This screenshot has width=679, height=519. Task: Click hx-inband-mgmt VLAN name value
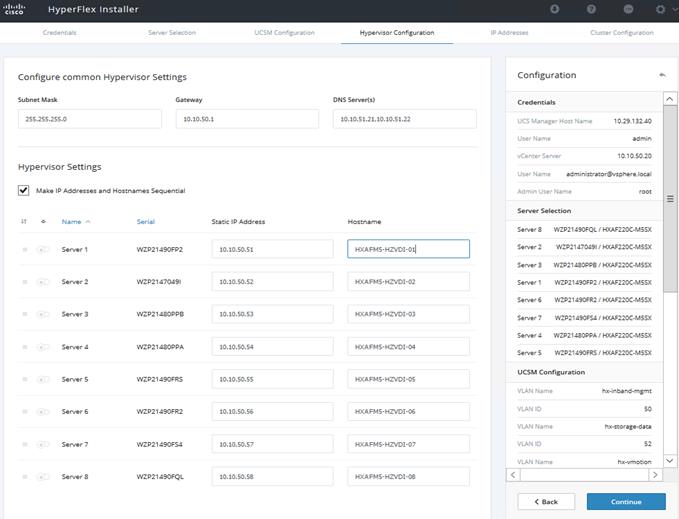pyautogui.click(x=627, y=391)
